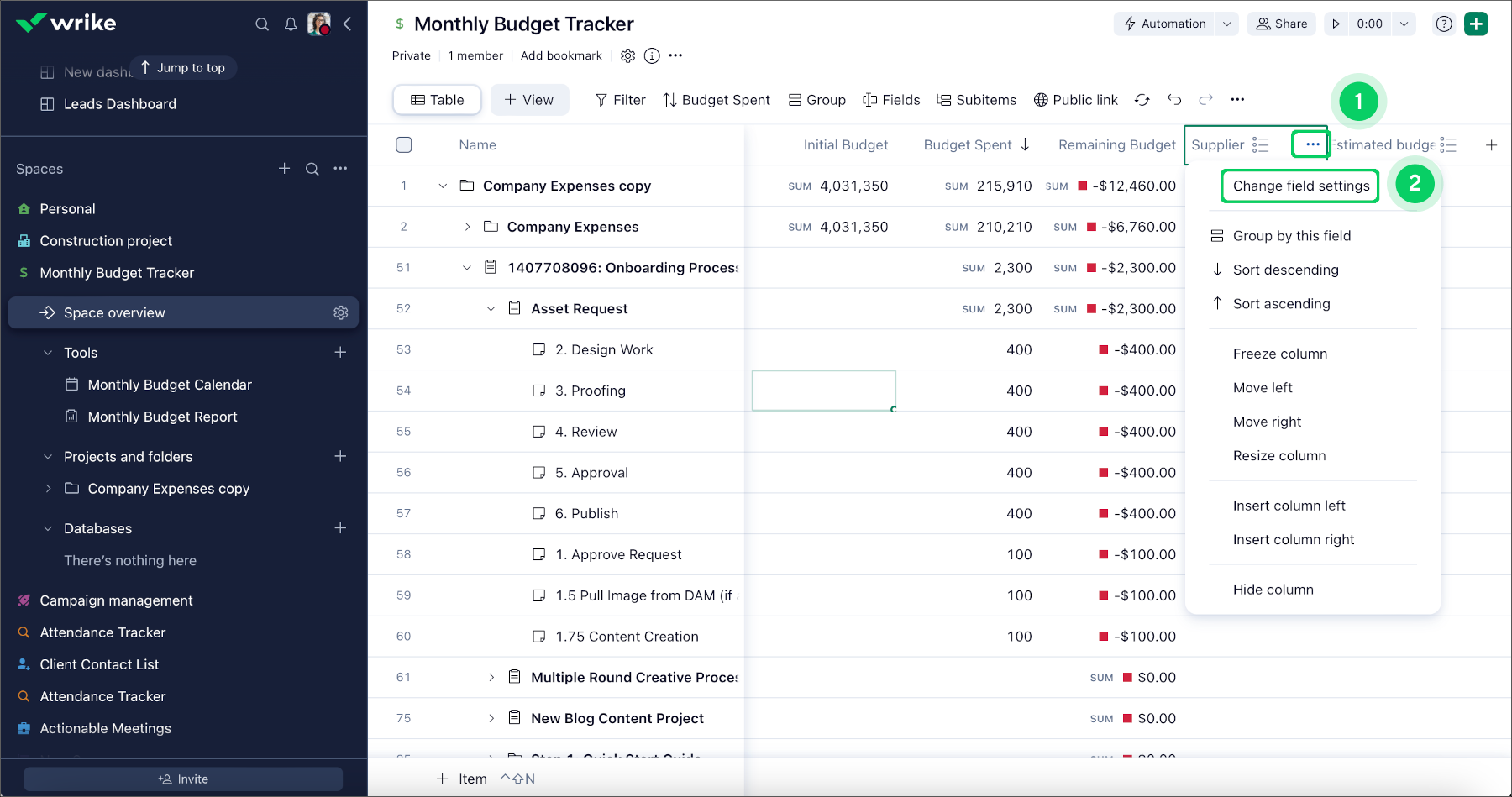Tick the select-all checkbox in the header
The image size is (1512, 797).
coord(404,145)
